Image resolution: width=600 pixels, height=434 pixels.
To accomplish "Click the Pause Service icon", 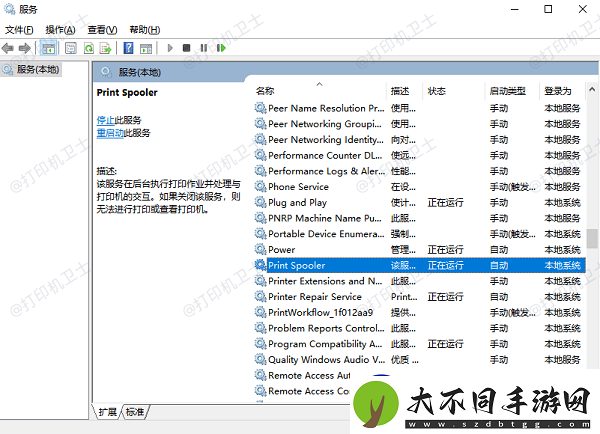I will coord(204,48).
